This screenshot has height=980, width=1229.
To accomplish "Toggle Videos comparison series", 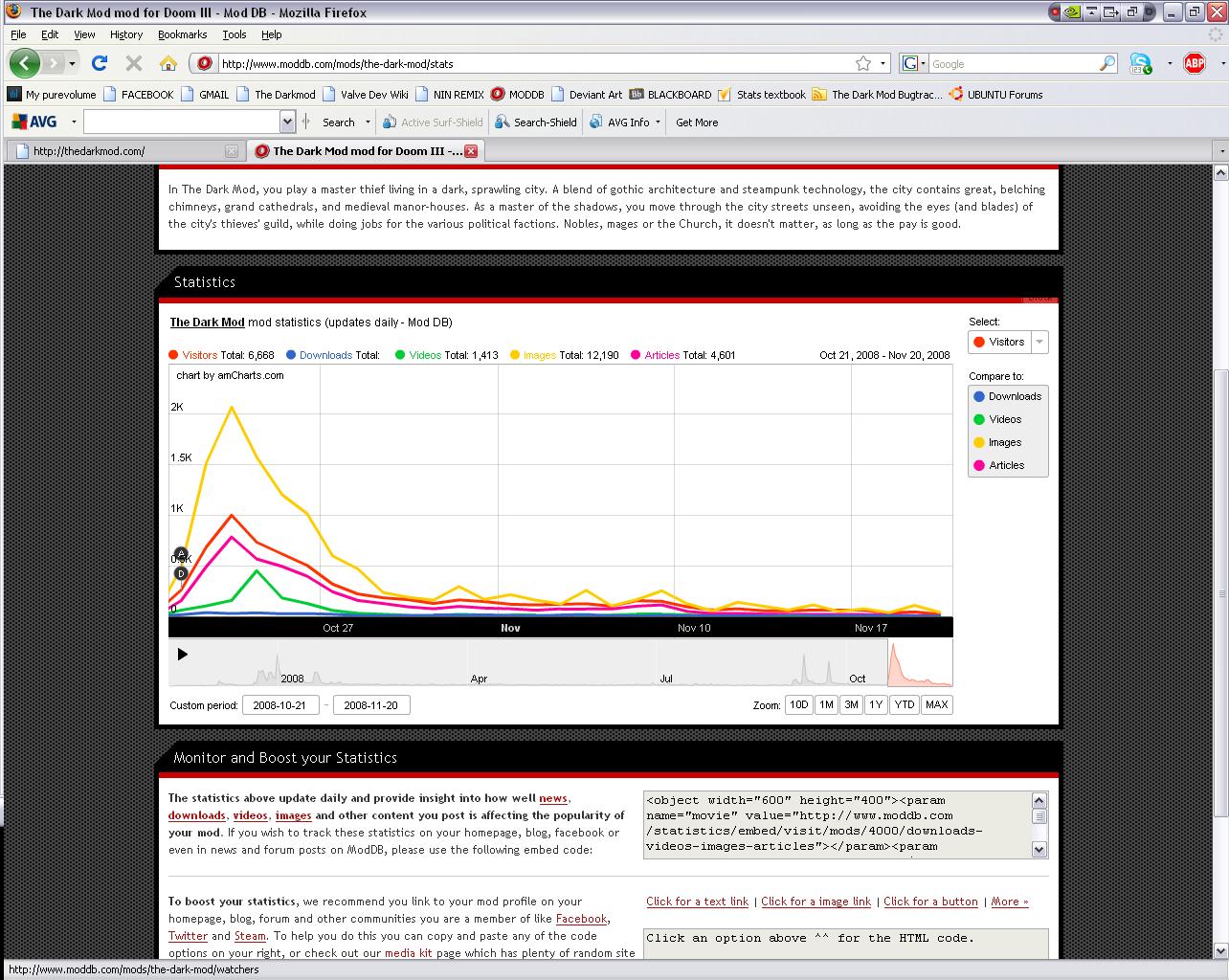I will pyautogui.click(x=997, y=419).
